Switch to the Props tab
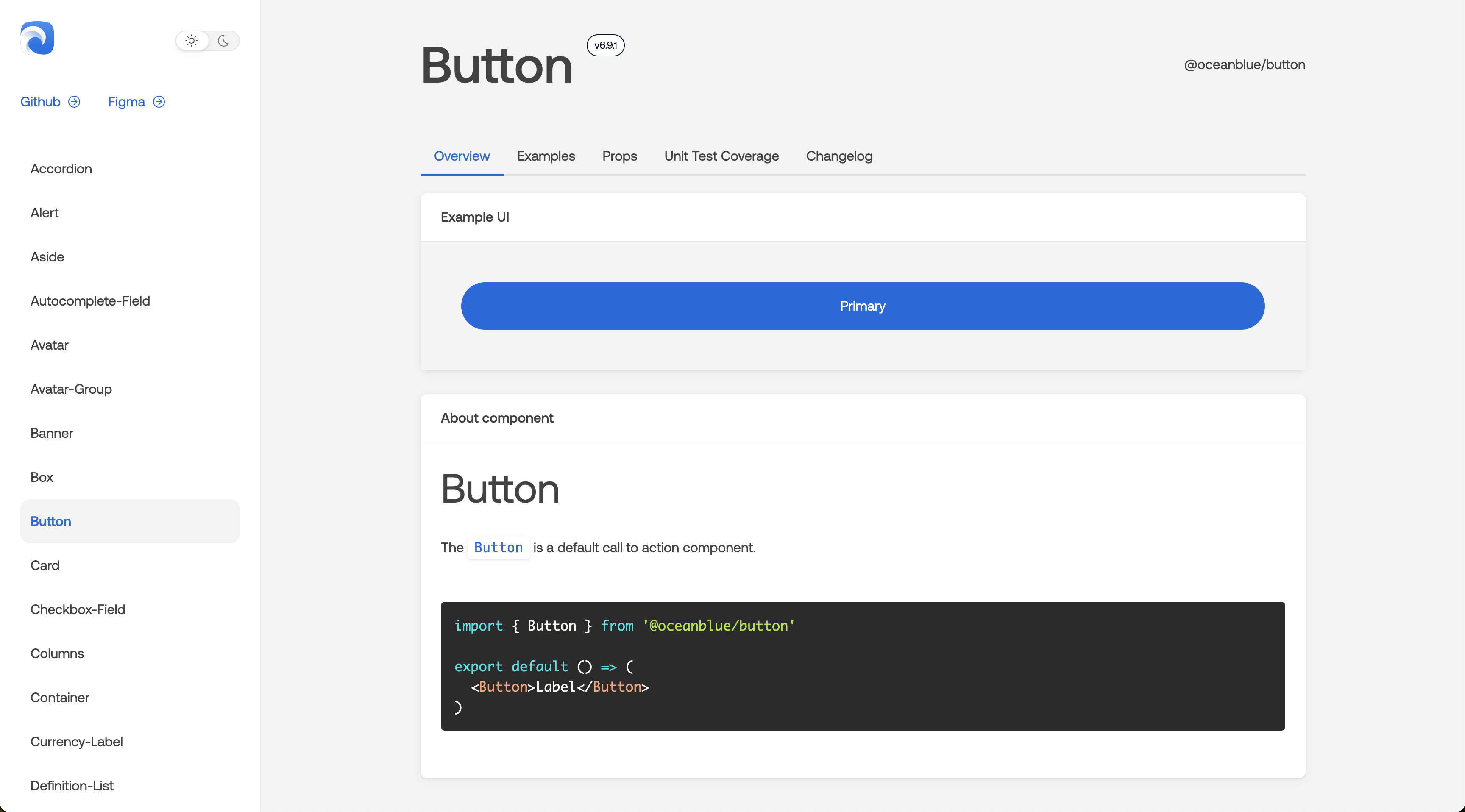The image size is (1465, 812). 619,156
